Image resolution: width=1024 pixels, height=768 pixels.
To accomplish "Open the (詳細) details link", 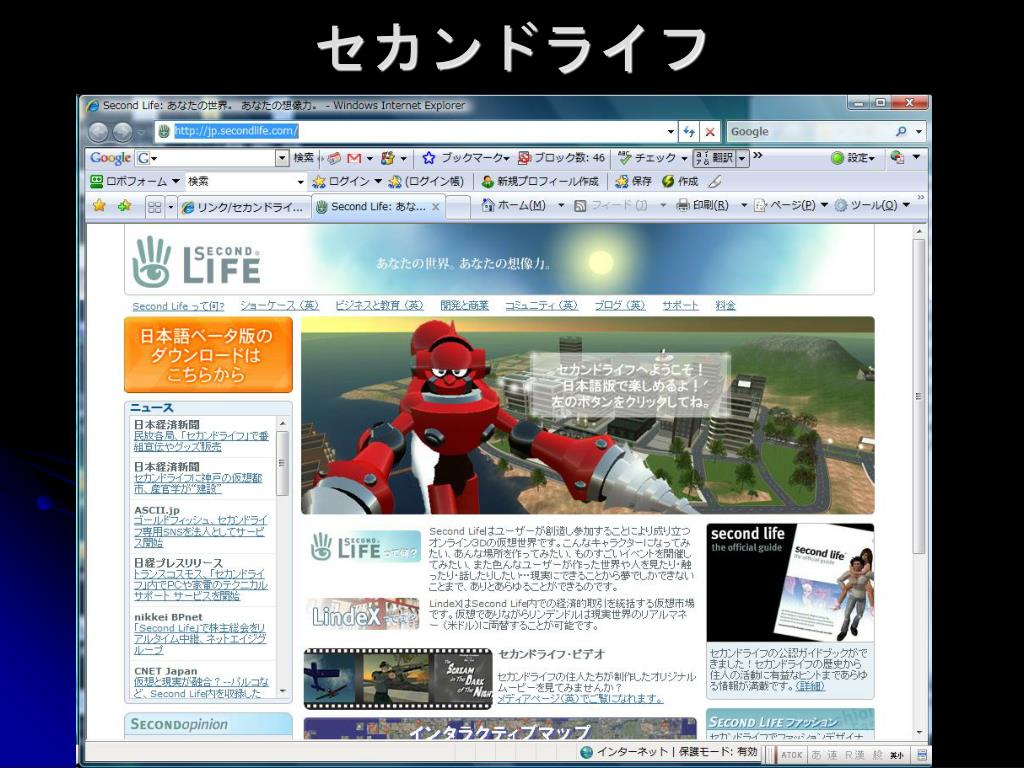I will [810, 686].
